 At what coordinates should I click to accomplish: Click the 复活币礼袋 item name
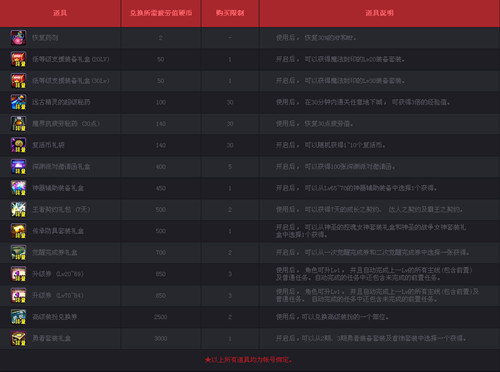[x=48, y=145]
